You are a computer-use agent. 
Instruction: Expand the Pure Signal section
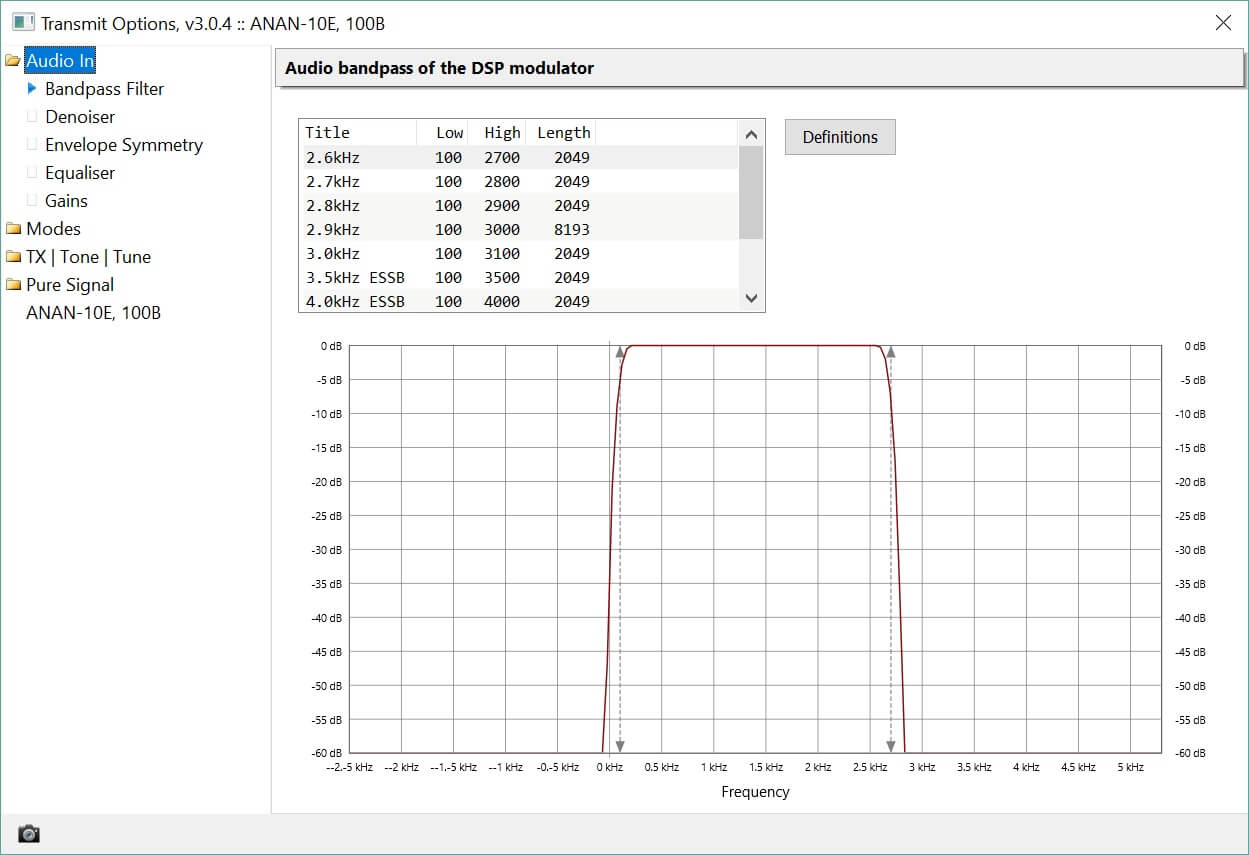(70, 285)
